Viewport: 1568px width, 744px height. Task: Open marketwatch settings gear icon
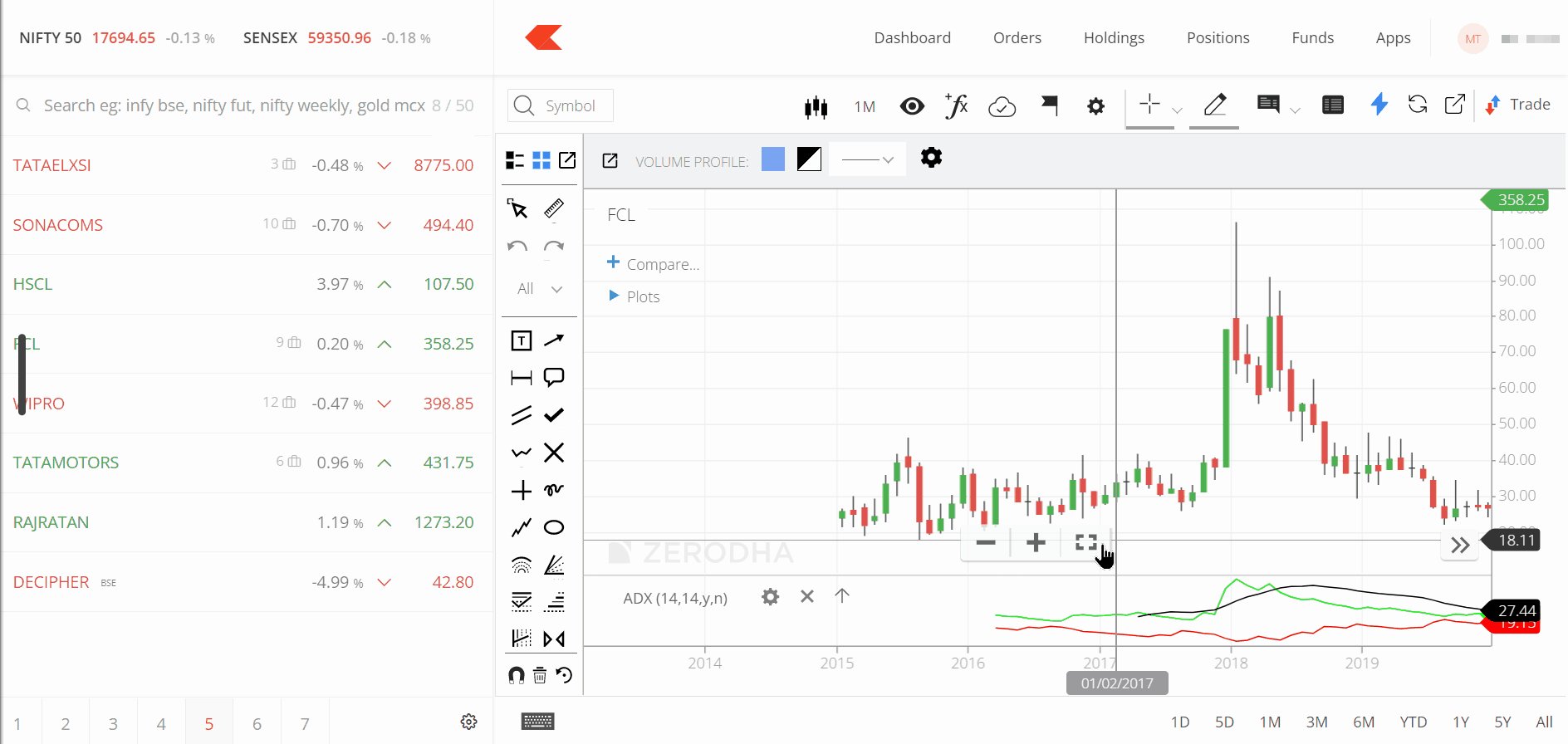pos(469,722)
